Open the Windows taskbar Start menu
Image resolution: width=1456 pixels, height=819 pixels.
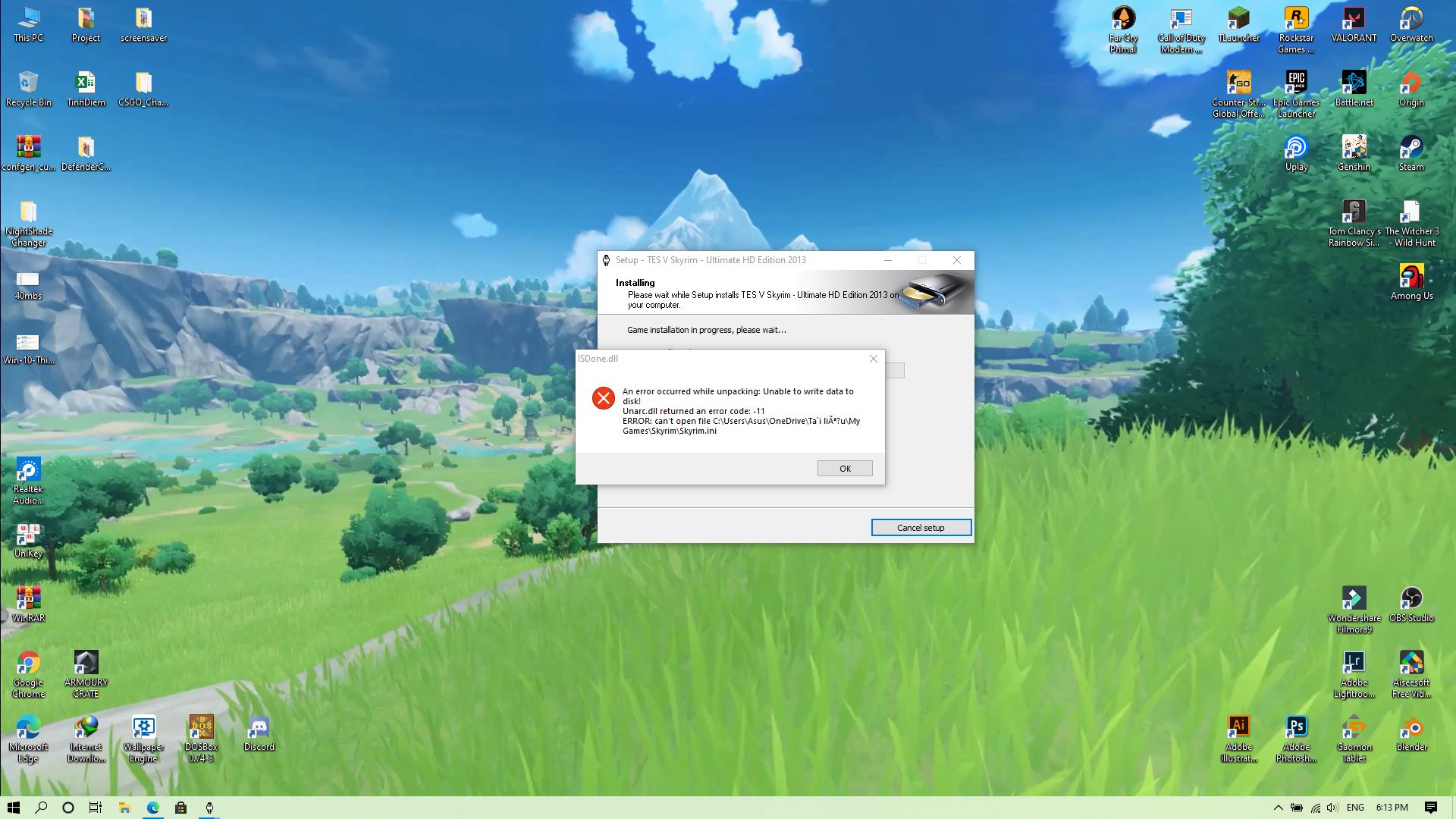(x=15, y=807)
